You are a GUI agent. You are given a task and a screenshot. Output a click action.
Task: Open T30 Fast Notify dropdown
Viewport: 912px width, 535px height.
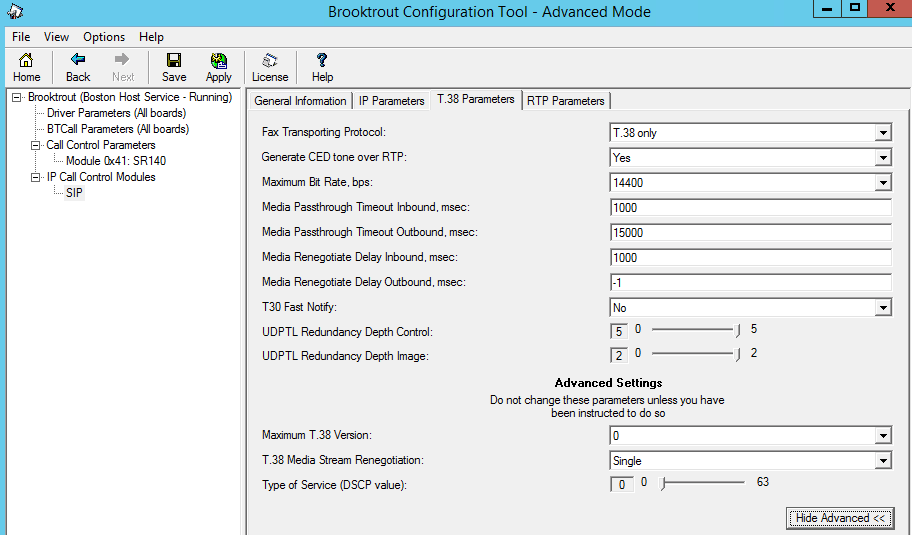point(883,308)
